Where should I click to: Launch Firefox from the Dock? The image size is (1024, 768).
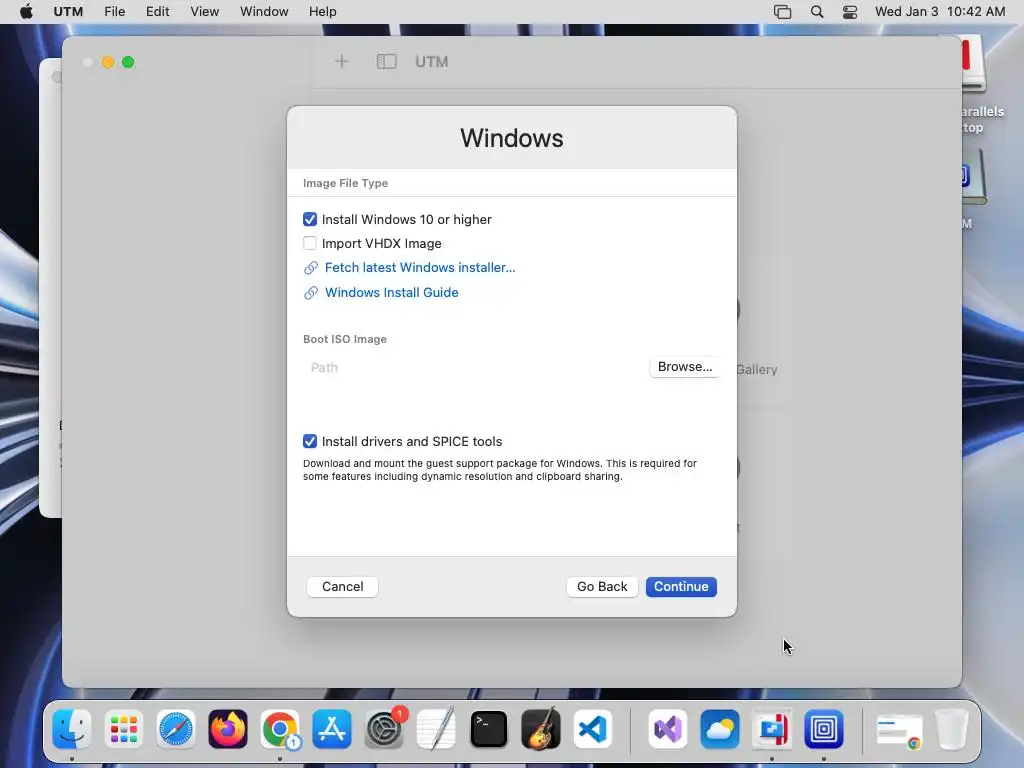228,729
